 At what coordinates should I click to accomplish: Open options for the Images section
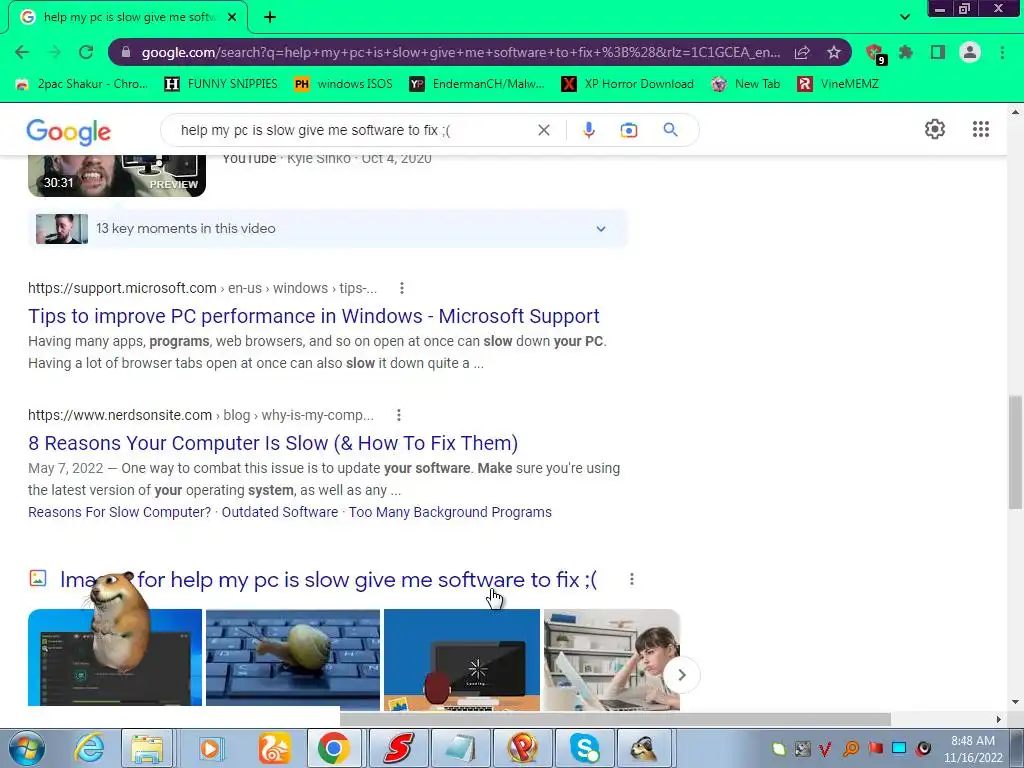pos(632,579)
